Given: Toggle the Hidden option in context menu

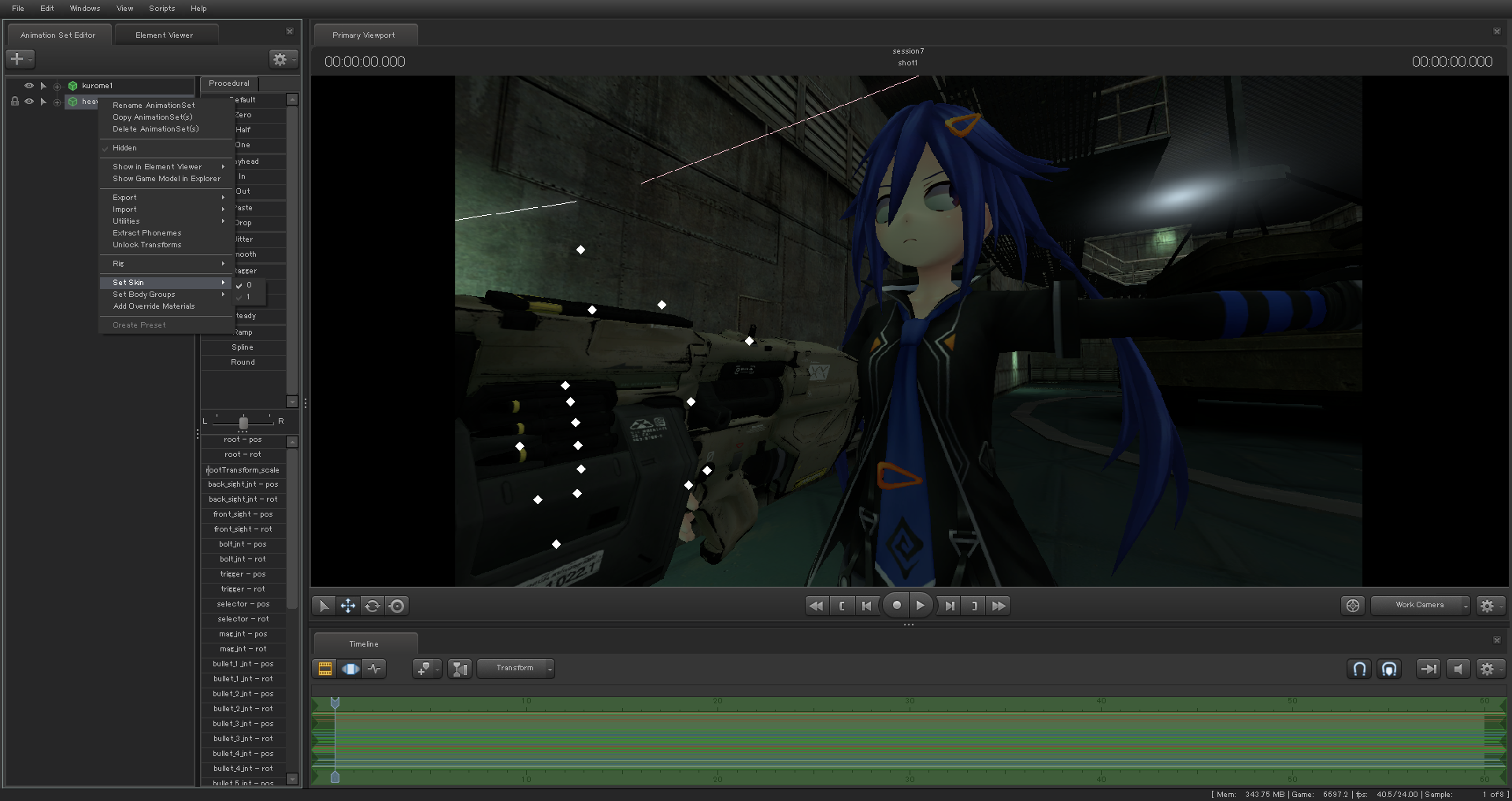Looking at the screenshot, I should [x=167, y=148].
